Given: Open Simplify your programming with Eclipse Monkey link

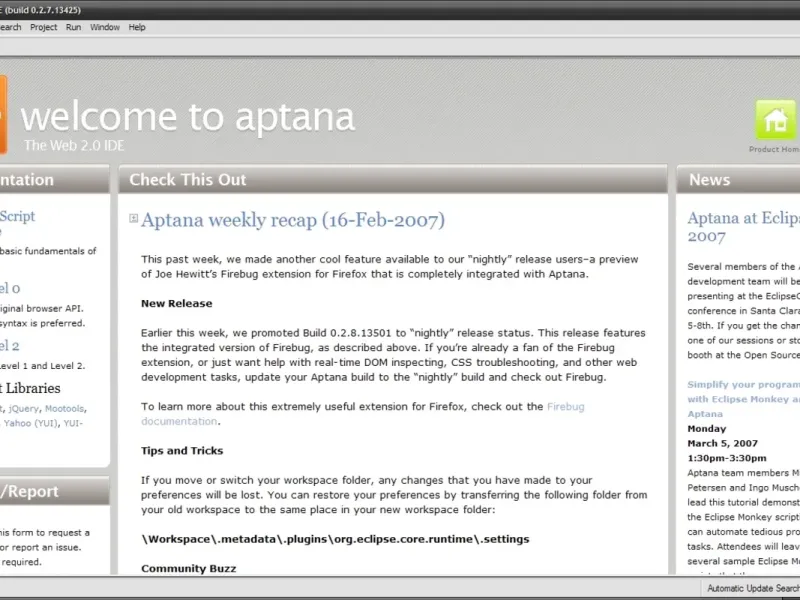Looking at the screenshot, I should click(743, 399).
